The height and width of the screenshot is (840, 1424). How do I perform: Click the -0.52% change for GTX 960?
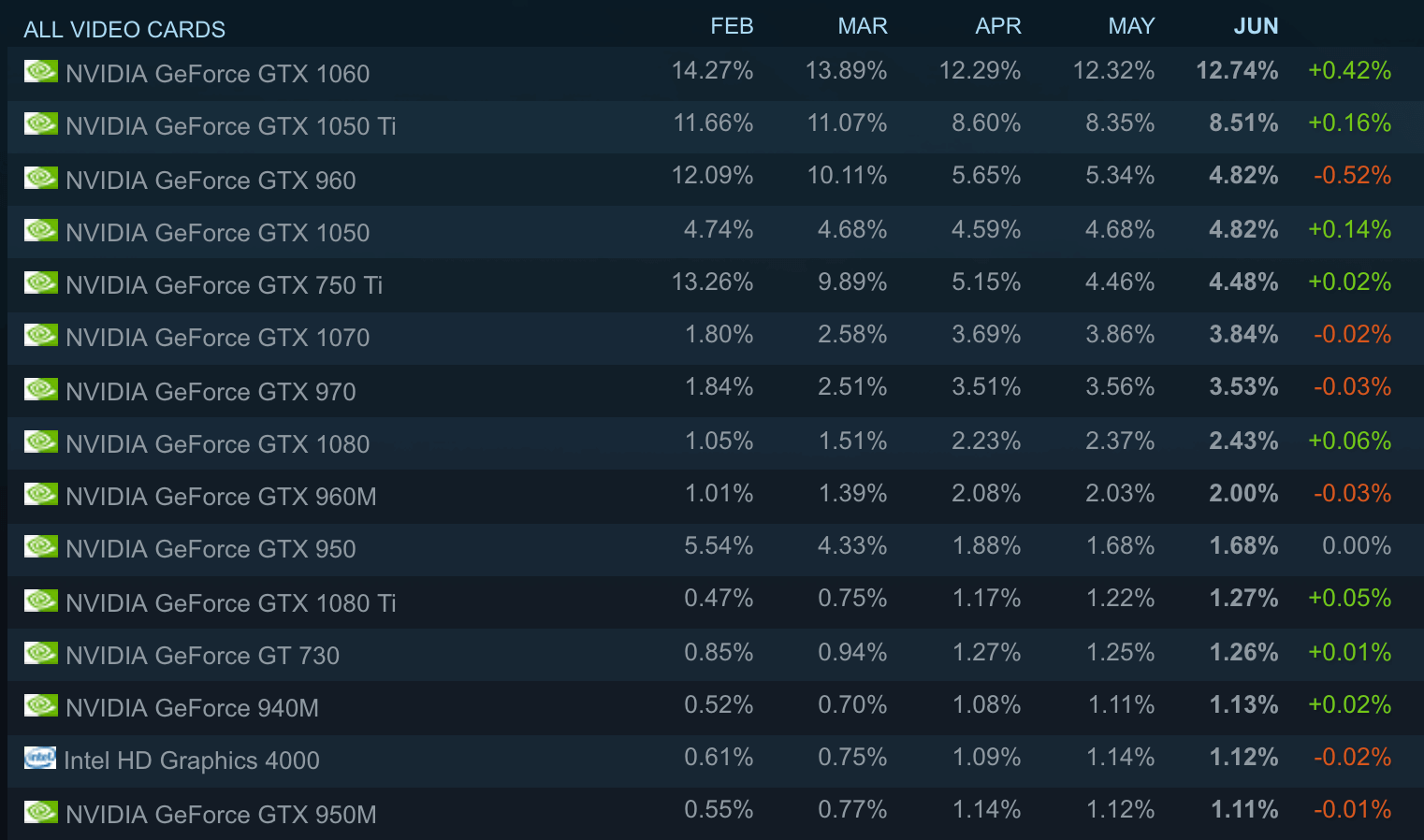pos(1352,176)
